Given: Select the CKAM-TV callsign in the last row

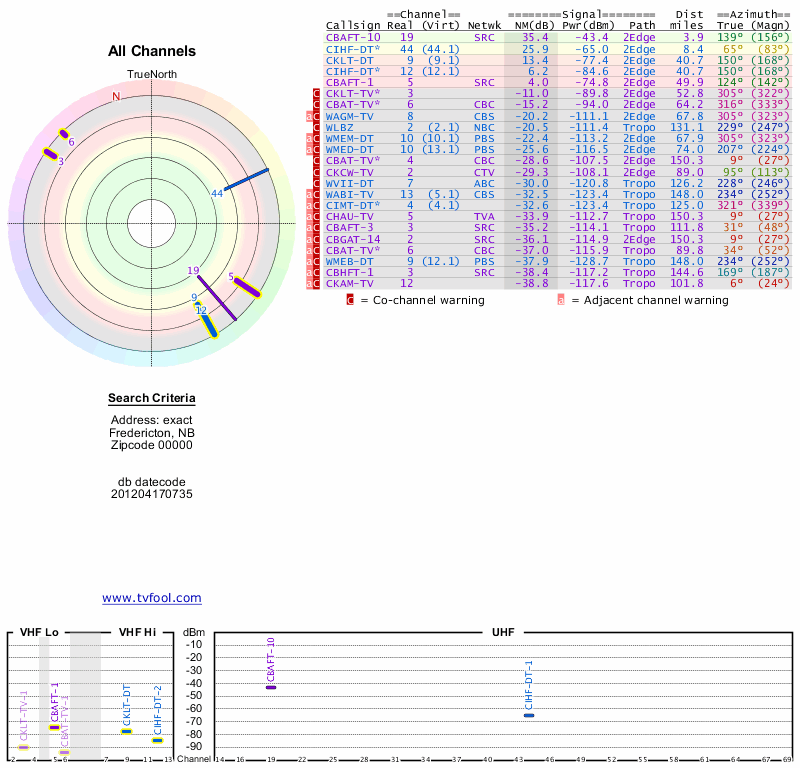Looking at the screenshot, I should tap(350, 283).
